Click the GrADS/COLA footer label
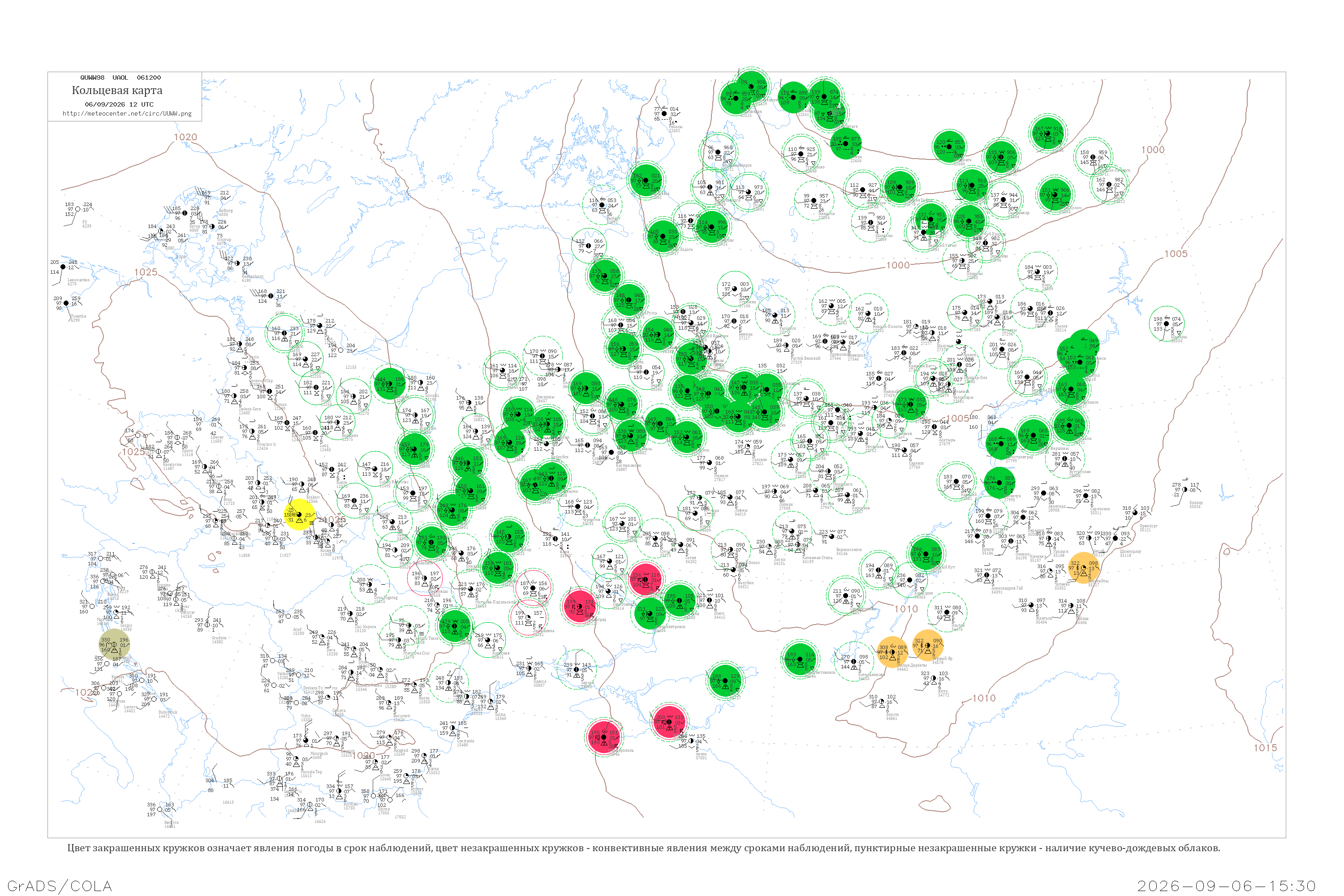 coord(60,886)
